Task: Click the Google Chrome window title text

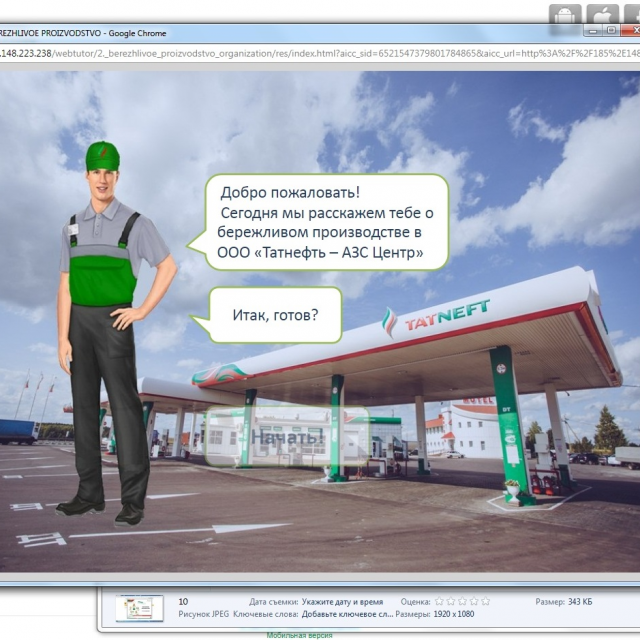Action: (x=83, y=33)
